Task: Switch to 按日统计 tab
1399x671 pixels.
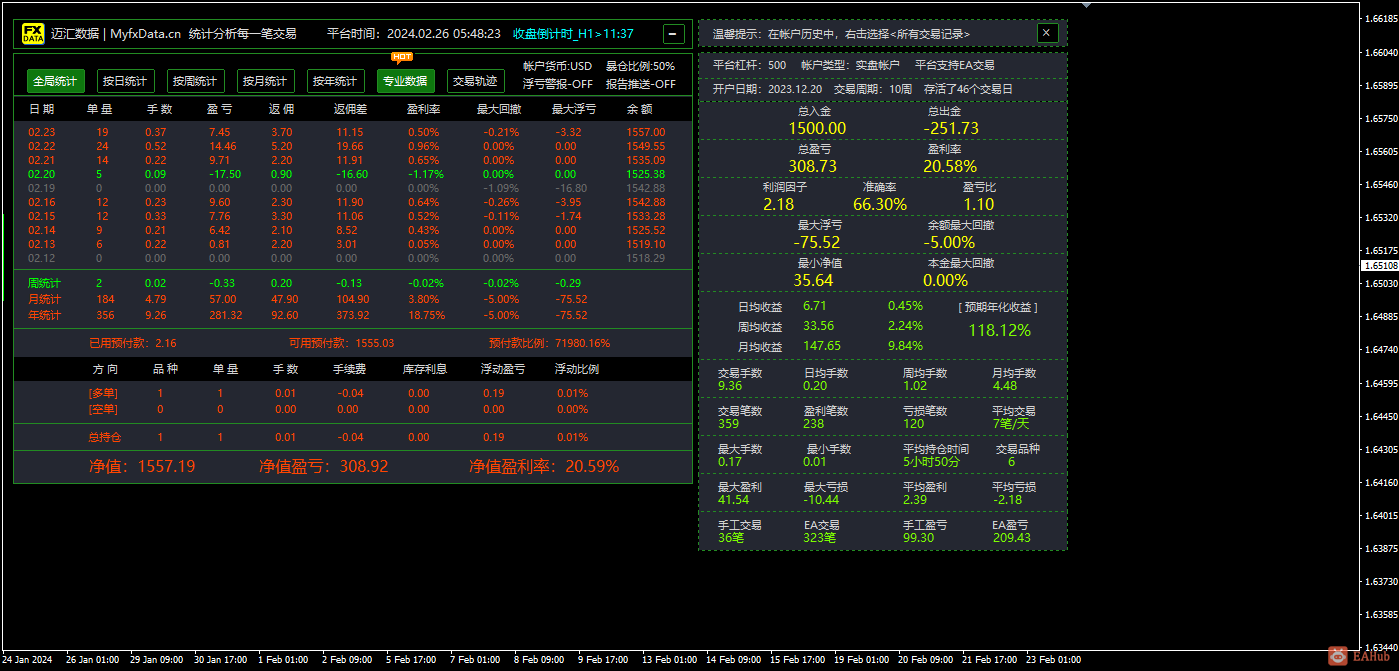Action: click(x=125, y=81)
